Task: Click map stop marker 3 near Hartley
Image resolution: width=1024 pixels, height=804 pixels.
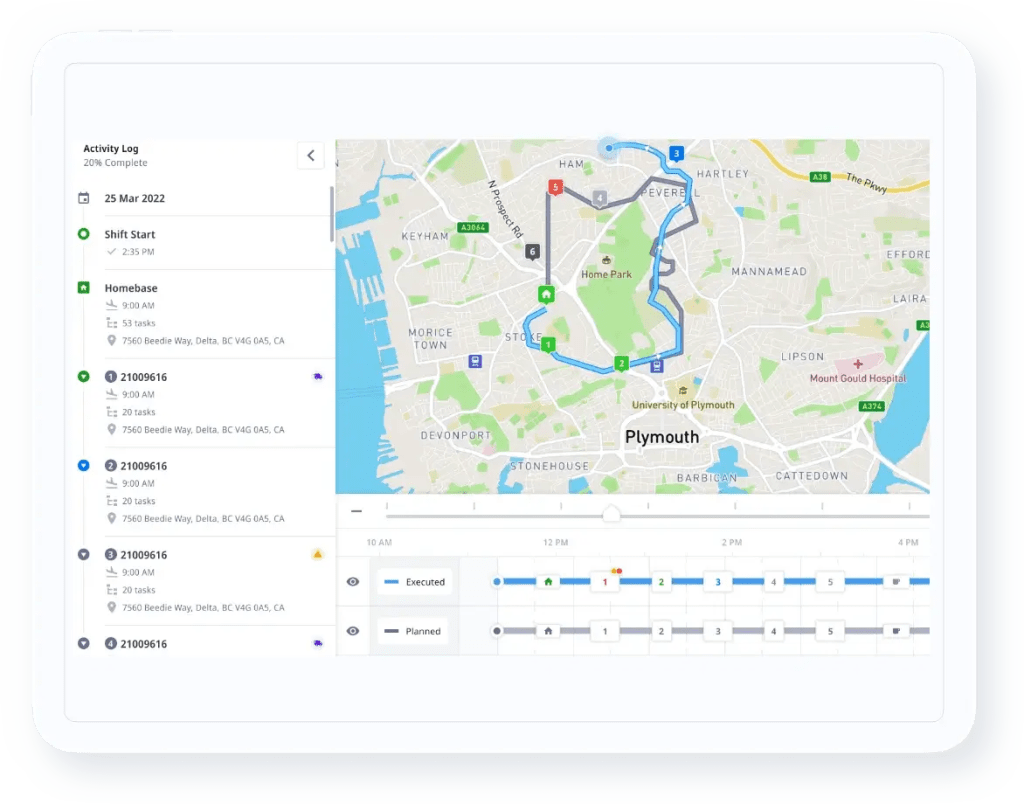Action: pyautogui.click(x=676, y=154)
